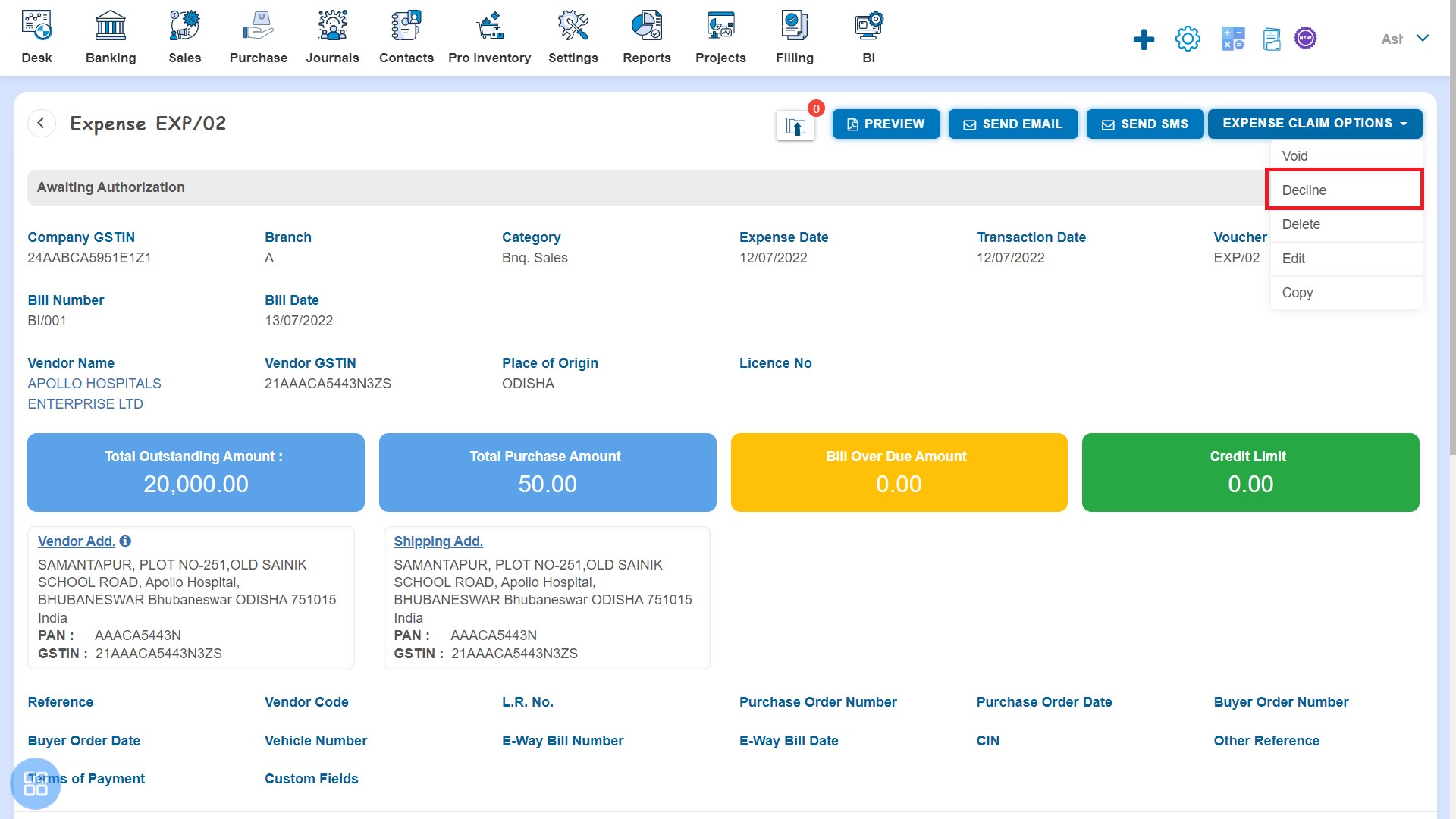Open the gear settings icon in header
Image resolution: width=1456 pixels, height=819 pixels.
pos(1188,39)
